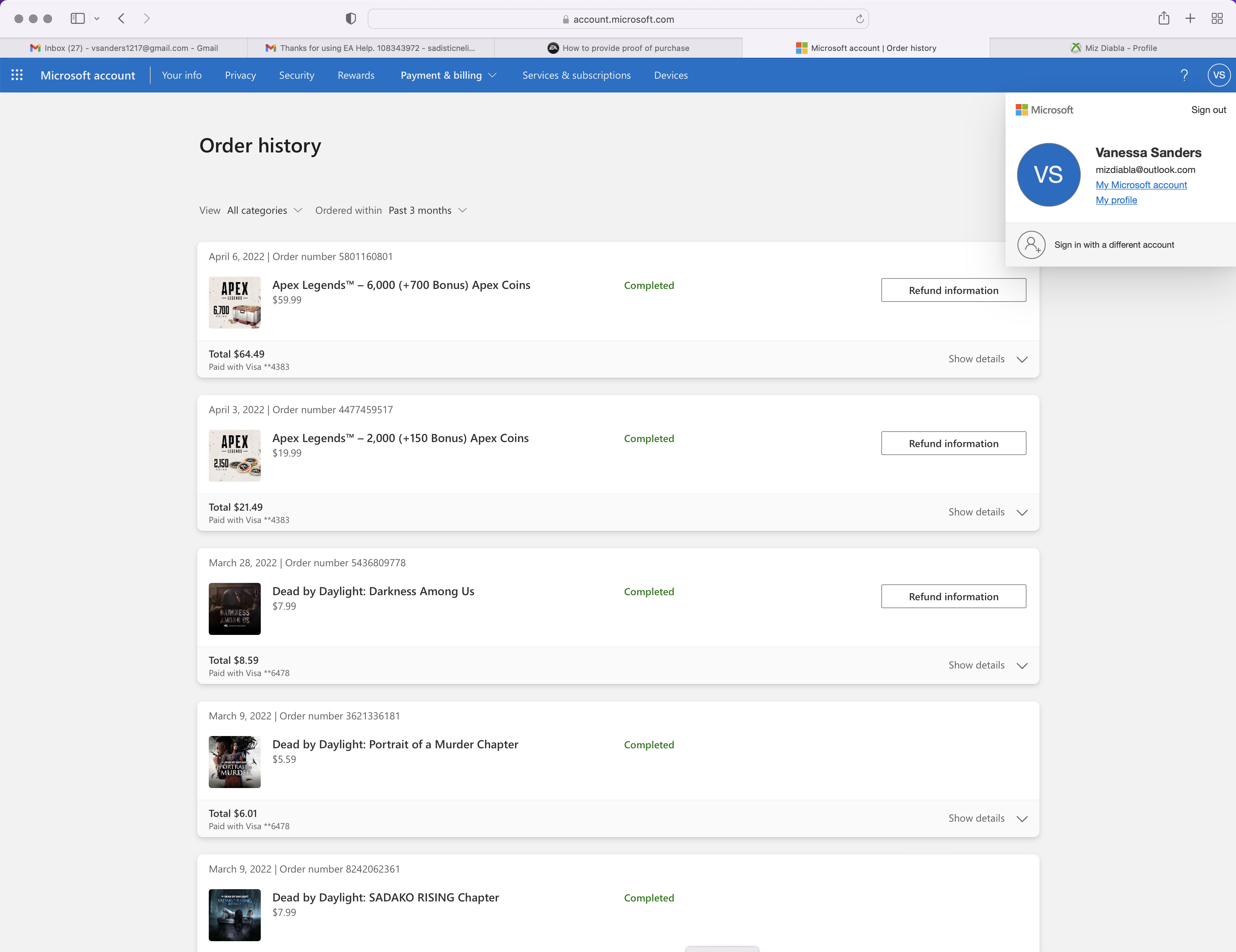Click the large VS profile avatar

tap(1048, 175)
